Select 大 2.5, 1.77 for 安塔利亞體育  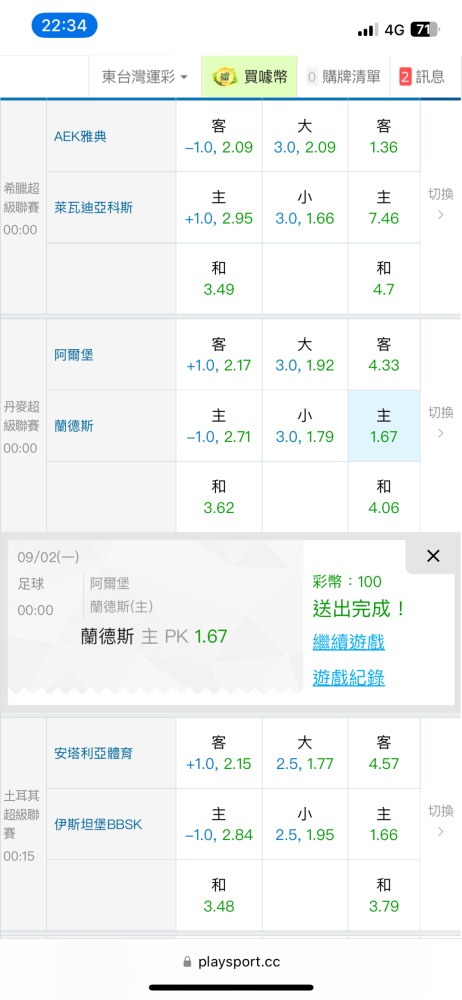pos(305,753)
